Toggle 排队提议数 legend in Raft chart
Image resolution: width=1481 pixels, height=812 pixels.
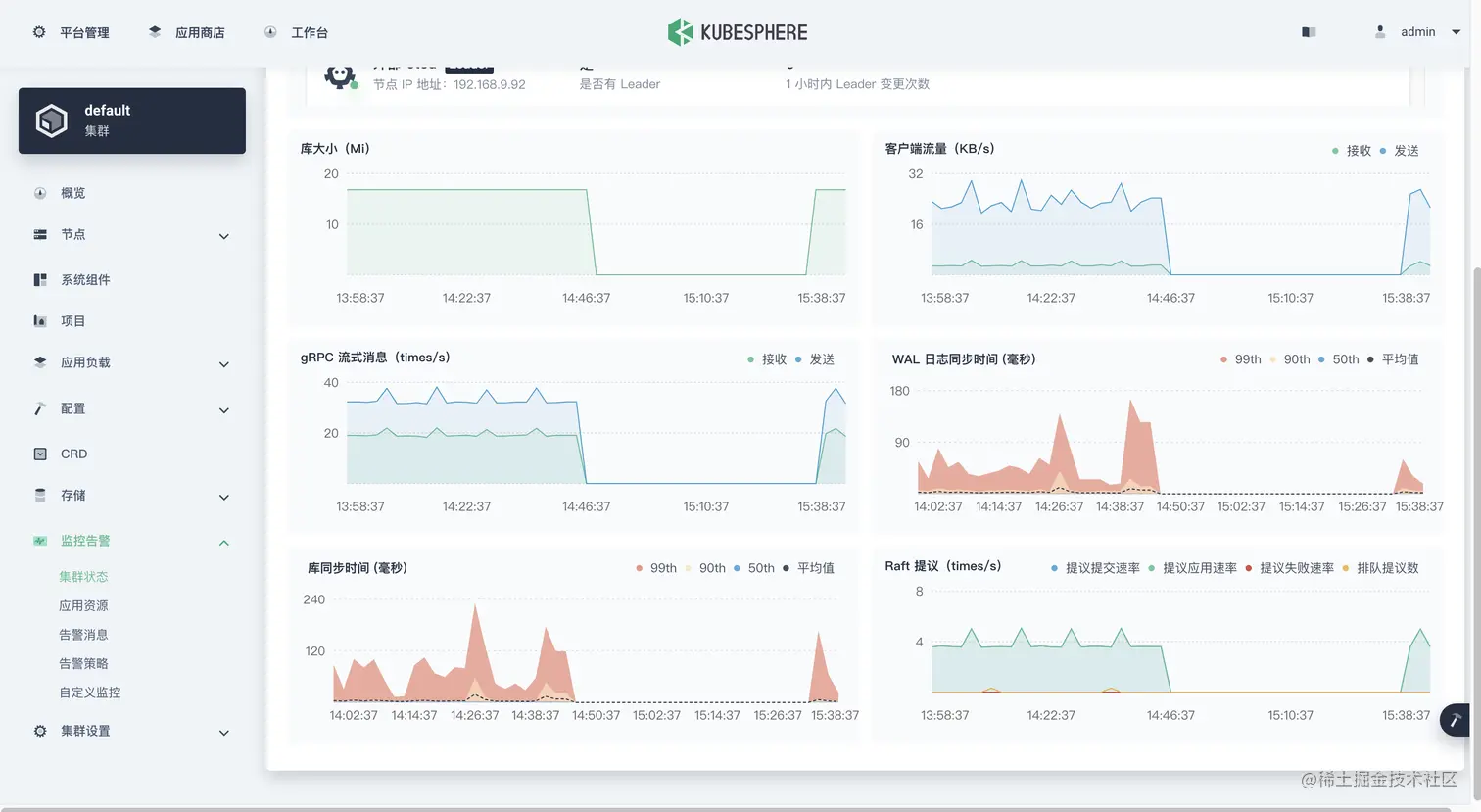point(1380,568)
